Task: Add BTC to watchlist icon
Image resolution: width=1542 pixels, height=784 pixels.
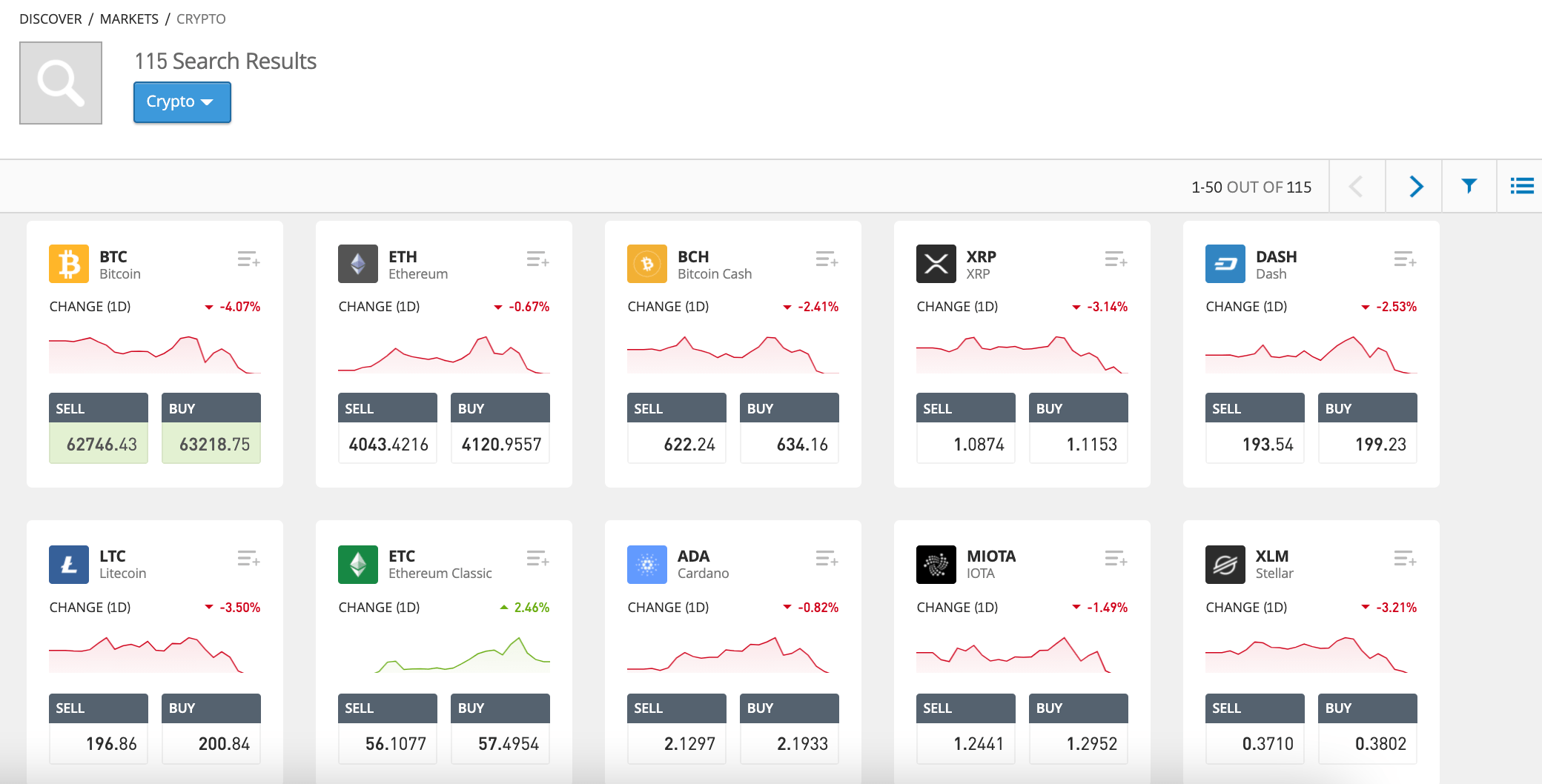Action: coord(248,259)
